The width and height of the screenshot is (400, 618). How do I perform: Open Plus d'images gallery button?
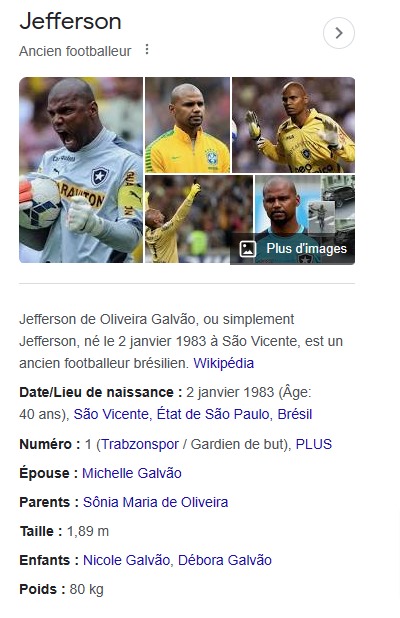pos(292,249)
